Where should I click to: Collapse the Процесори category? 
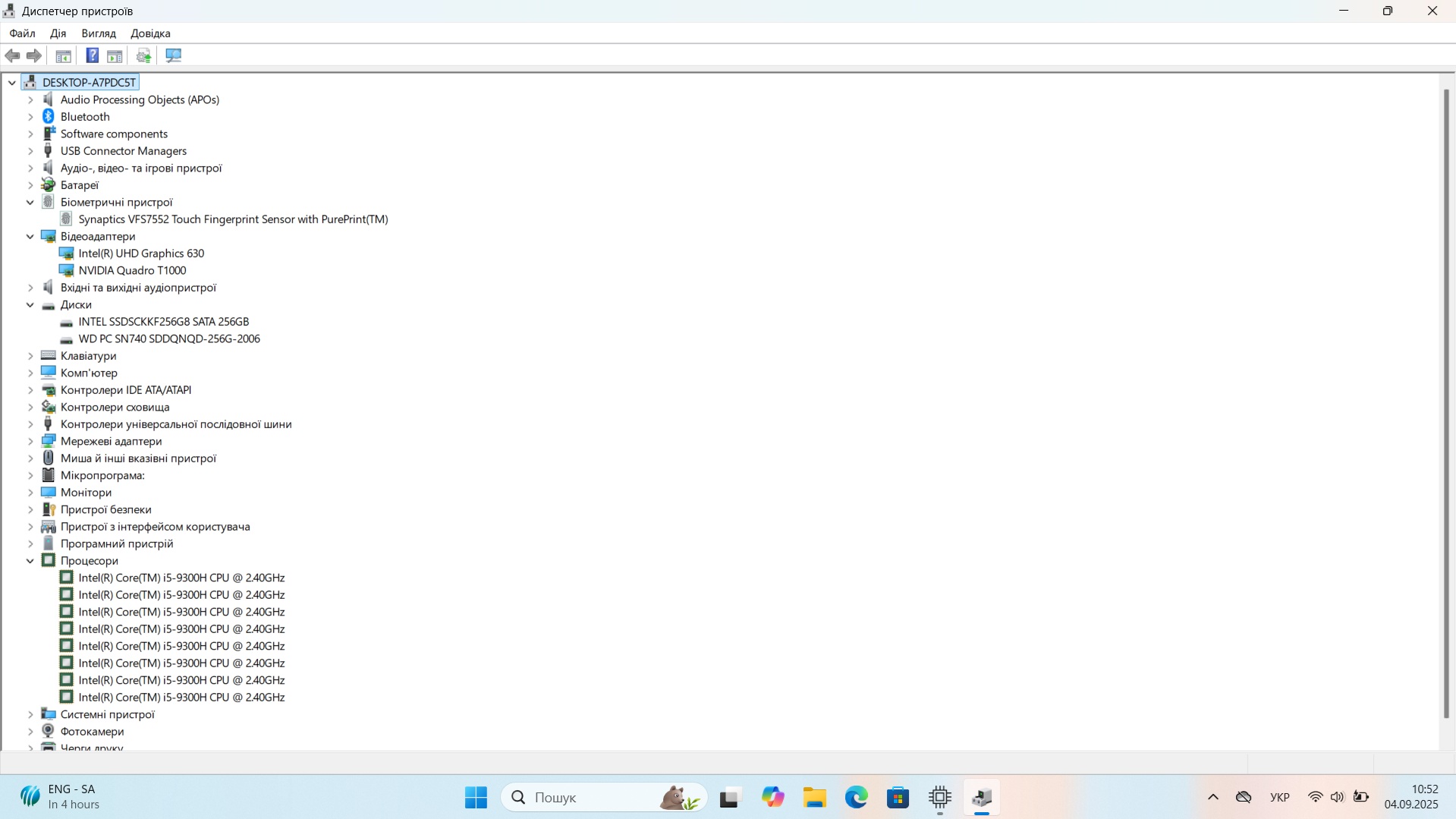pyautogui.click(x=30, y=560)
